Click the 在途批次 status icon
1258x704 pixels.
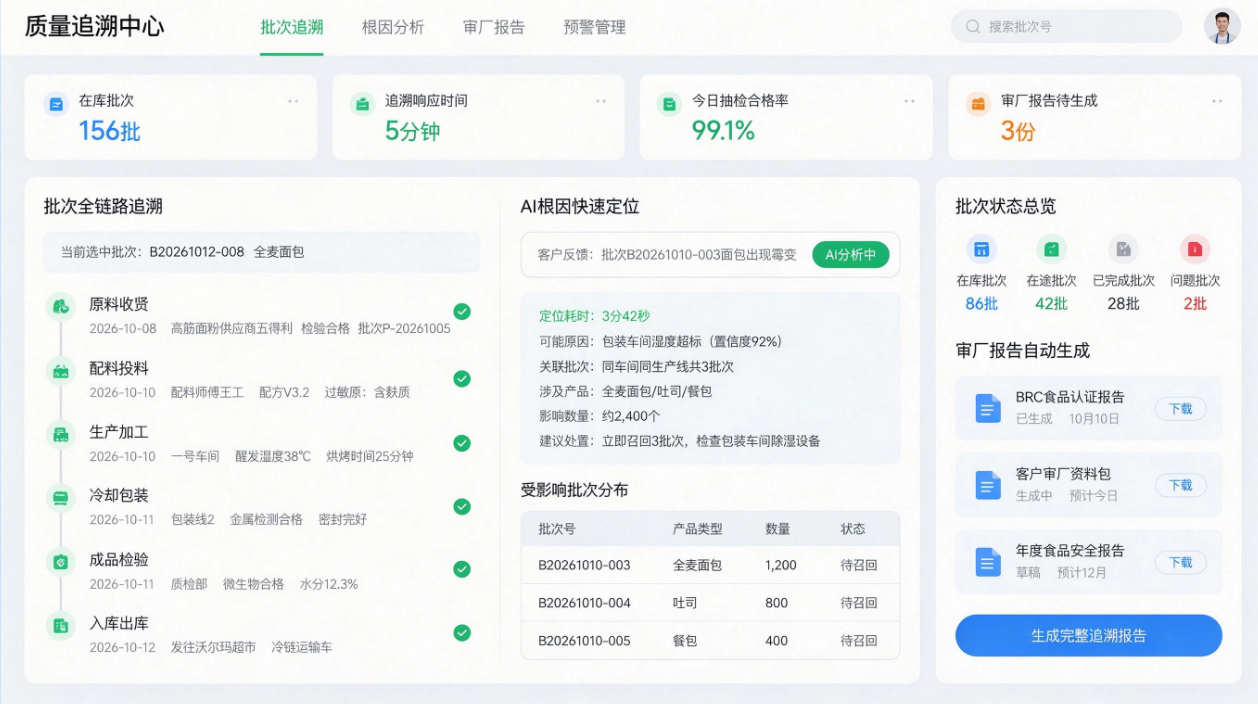pyautogui.click(x=1052, y=250)
